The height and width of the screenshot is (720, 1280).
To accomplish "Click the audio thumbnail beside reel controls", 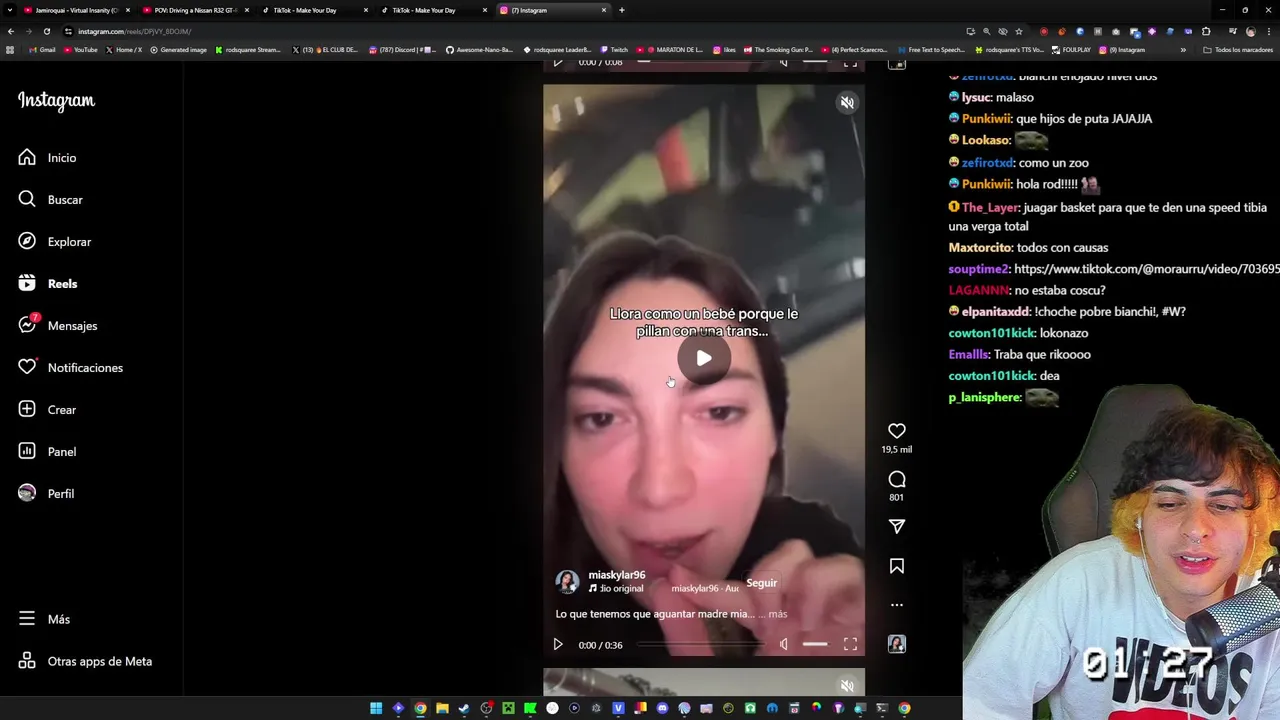I will tap(897, 644).
